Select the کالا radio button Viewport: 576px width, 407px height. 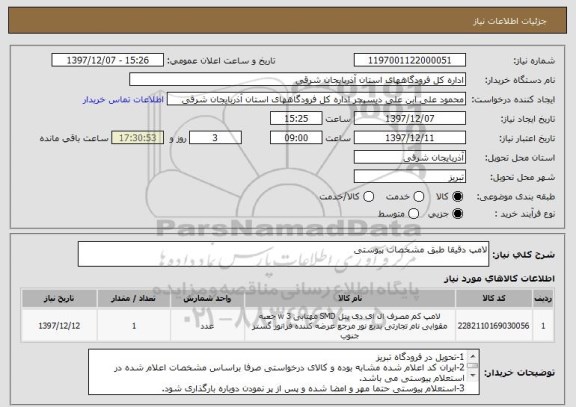click(458, 197)
